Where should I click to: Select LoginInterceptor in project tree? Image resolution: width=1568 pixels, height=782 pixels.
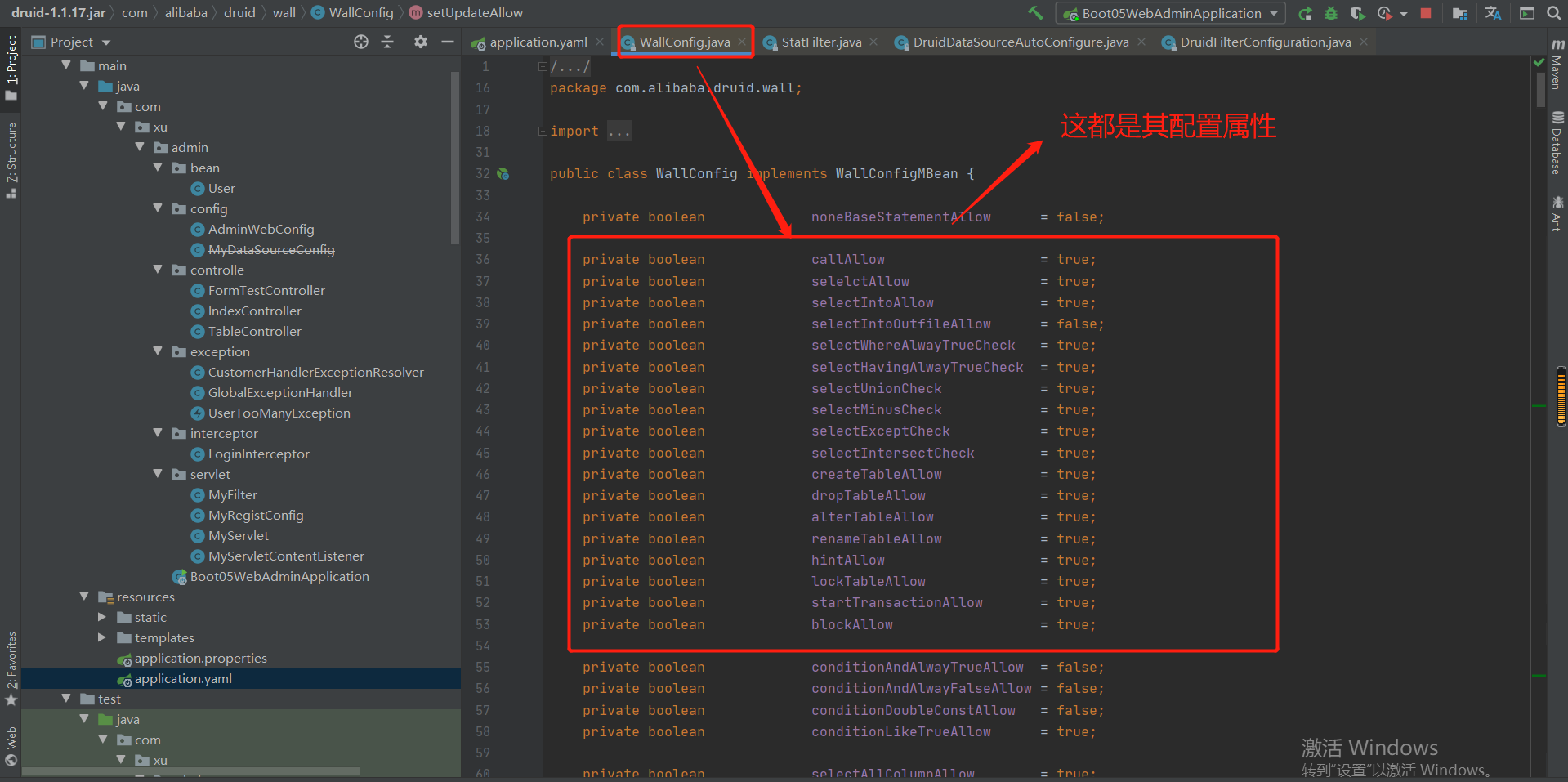click(250, 454)
